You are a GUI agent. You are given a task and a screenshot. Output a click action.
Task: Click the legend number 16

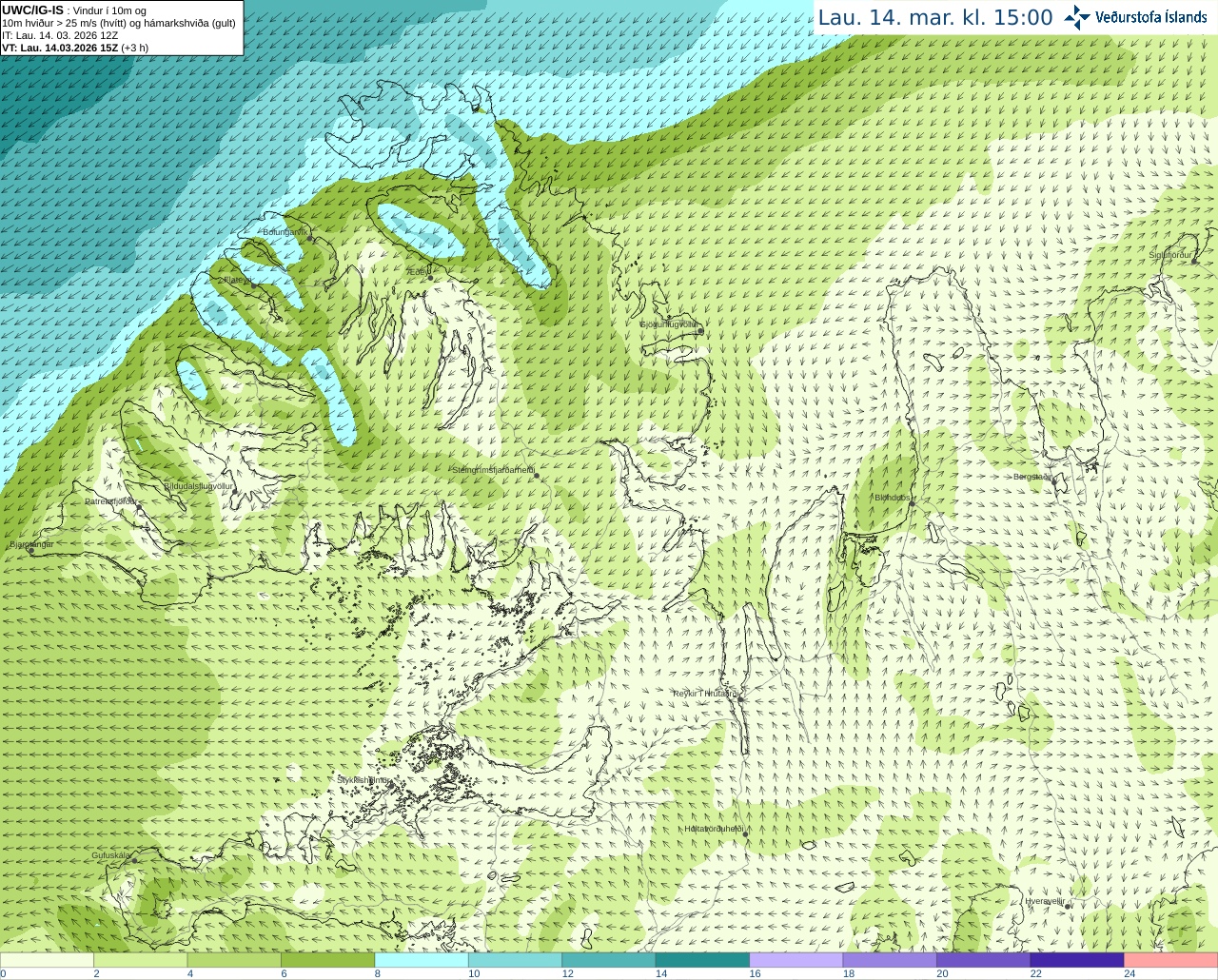[x=755, y=973]
